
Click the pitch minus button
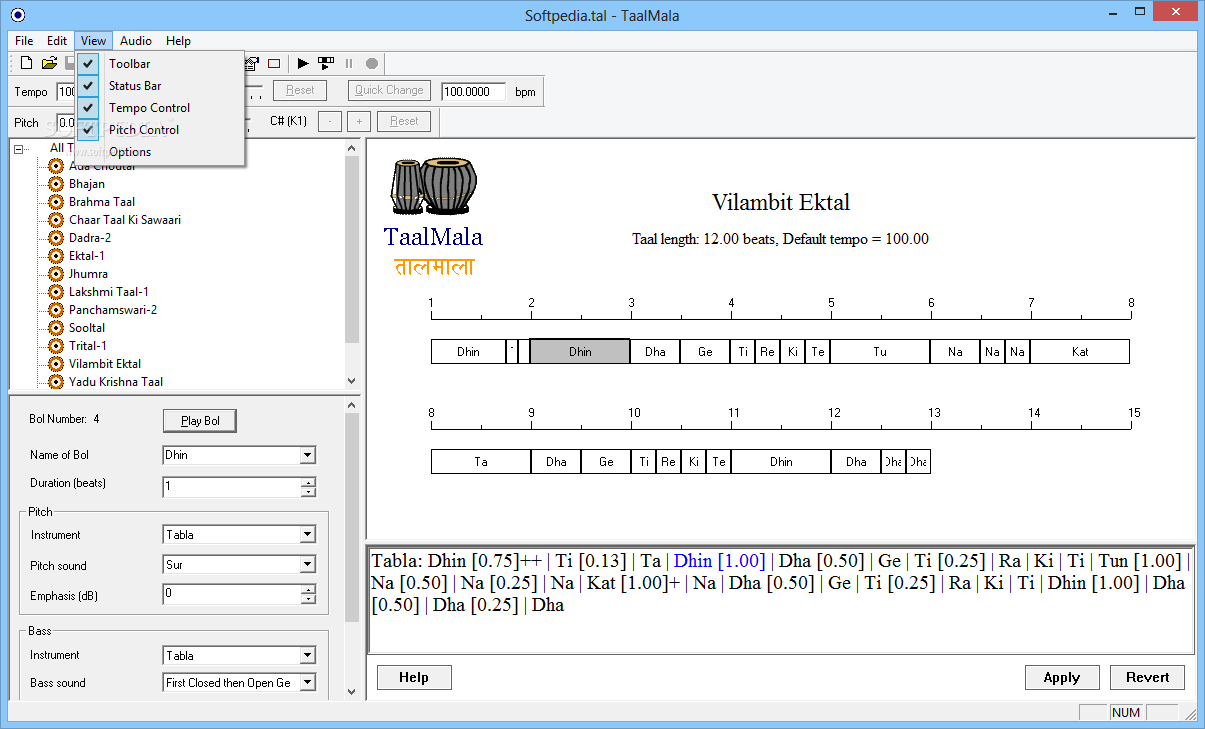click(329, 121)
